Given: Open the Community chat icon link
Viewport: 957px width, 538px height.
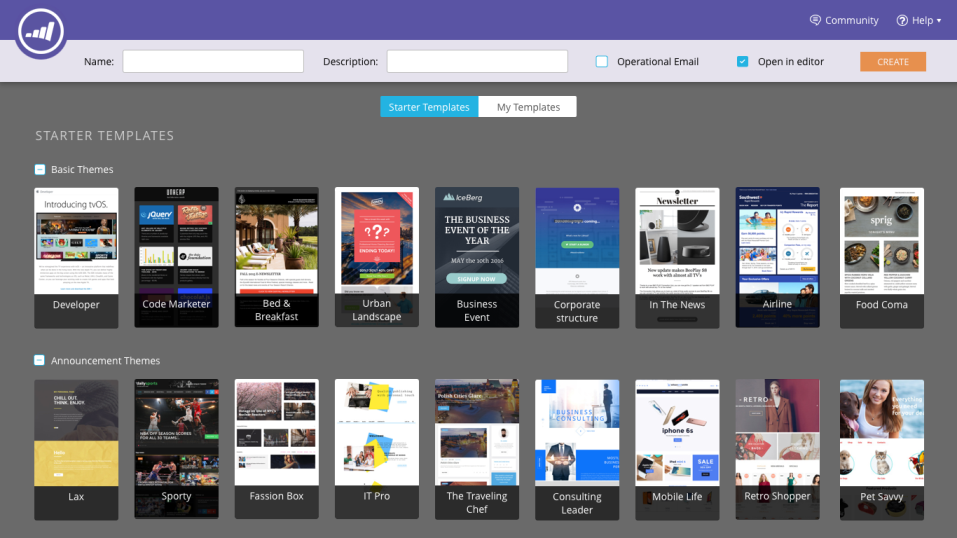Looking at the screenshot, I should tap(815, 20).
